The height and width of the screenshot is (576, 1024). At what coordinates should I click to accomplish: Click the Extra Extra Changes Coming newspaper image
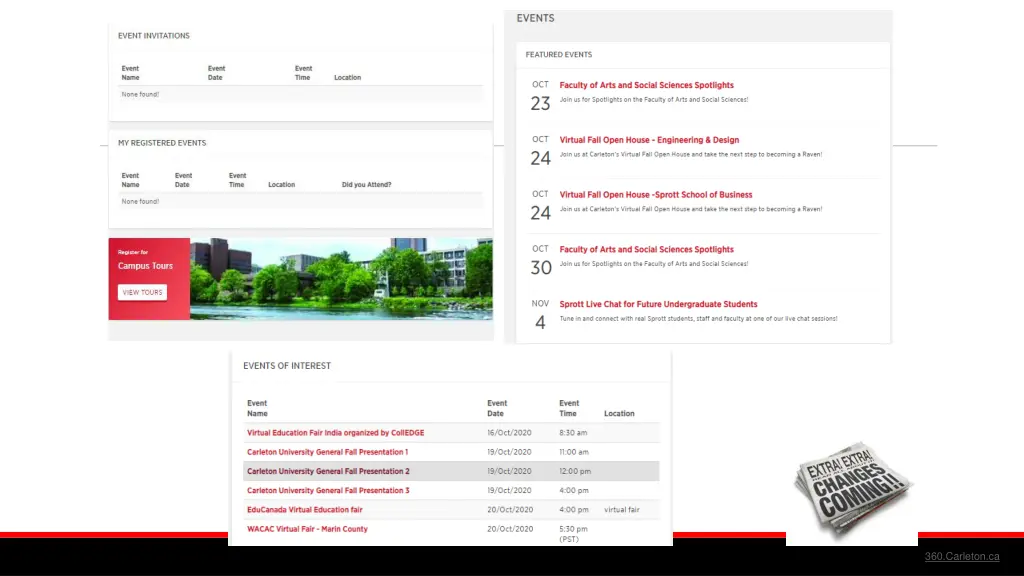(852, 490)
